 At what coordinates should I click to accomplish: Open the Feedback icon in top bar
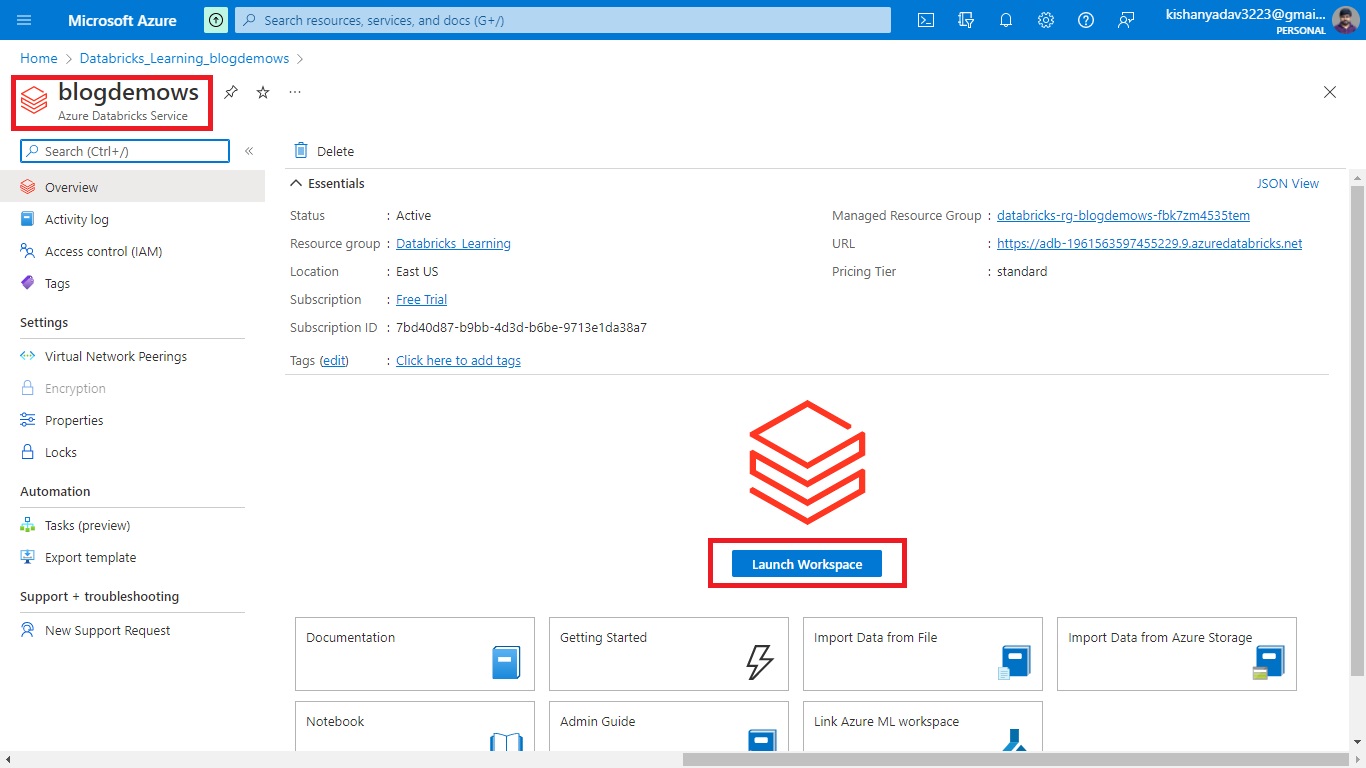1126,20
